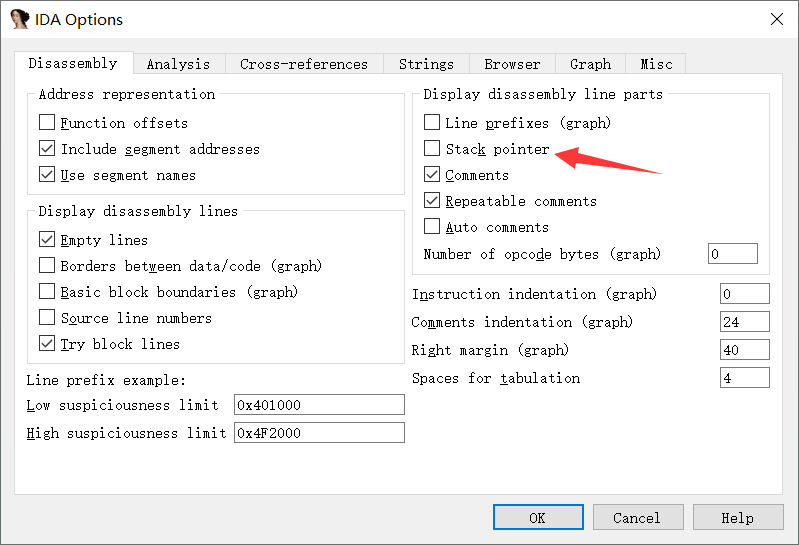The image size is (799, 545).
Task: Click the IDA Options title bar icon
Action: point(19,19)
